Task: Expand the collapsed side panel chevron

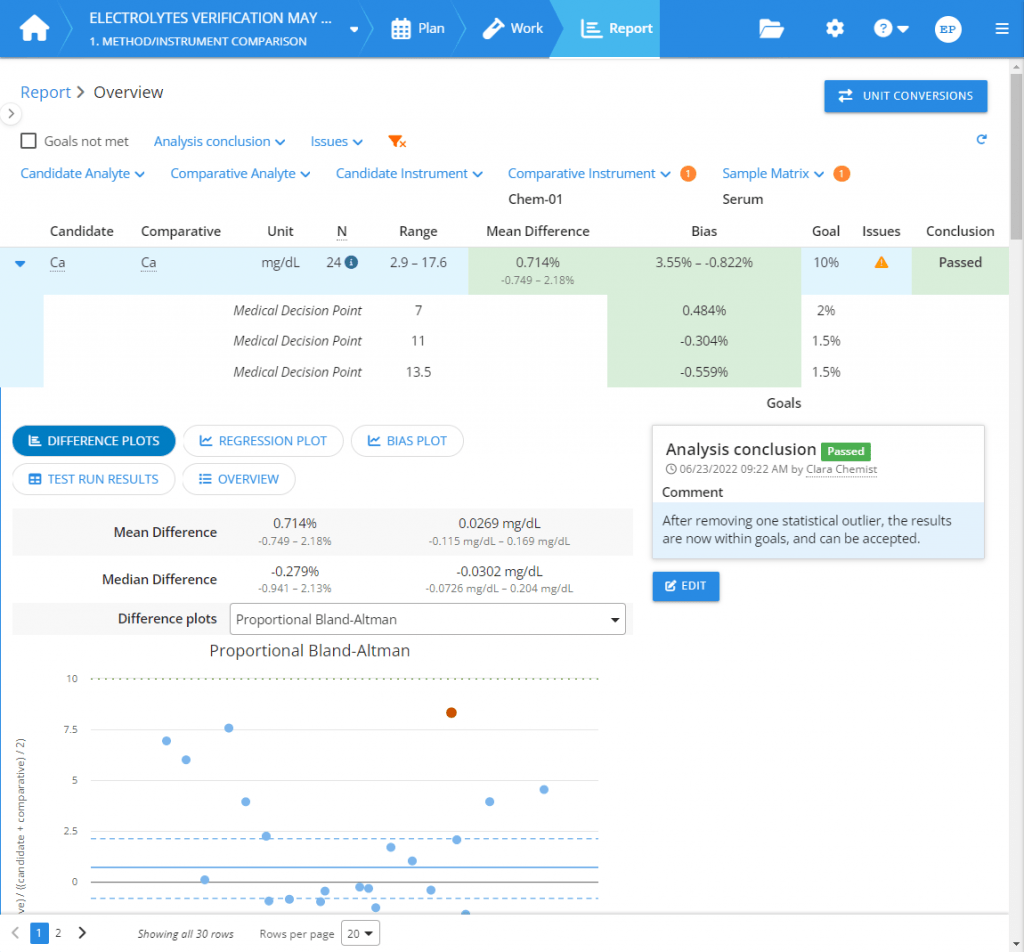Action: click(11, 113)
